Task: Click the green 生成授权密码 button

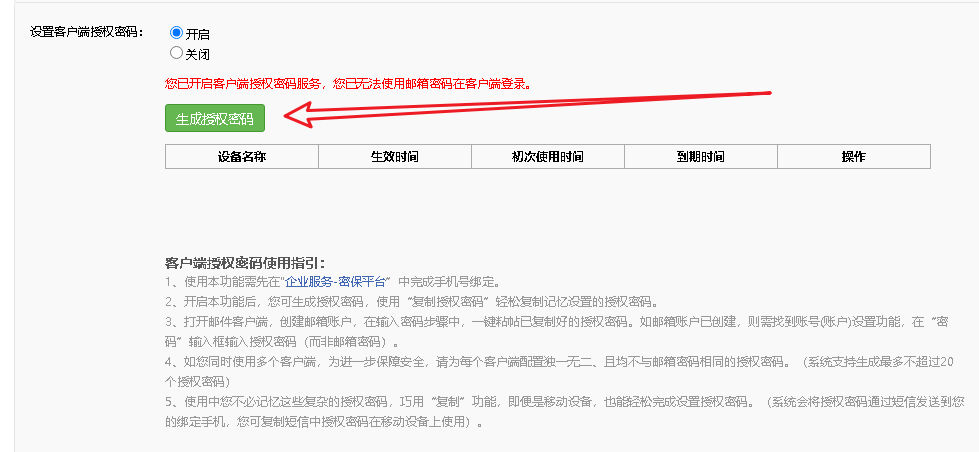Action: click(215, 118)
